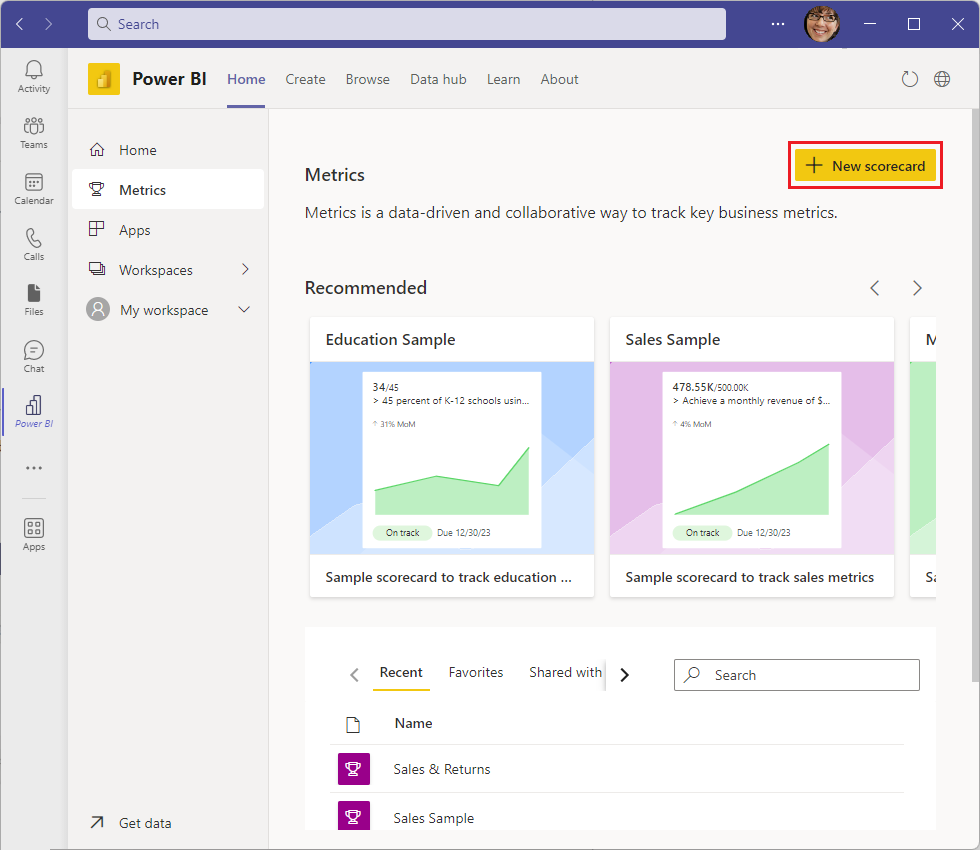Click the magnifier in scorecard search box

coord(692,674)
